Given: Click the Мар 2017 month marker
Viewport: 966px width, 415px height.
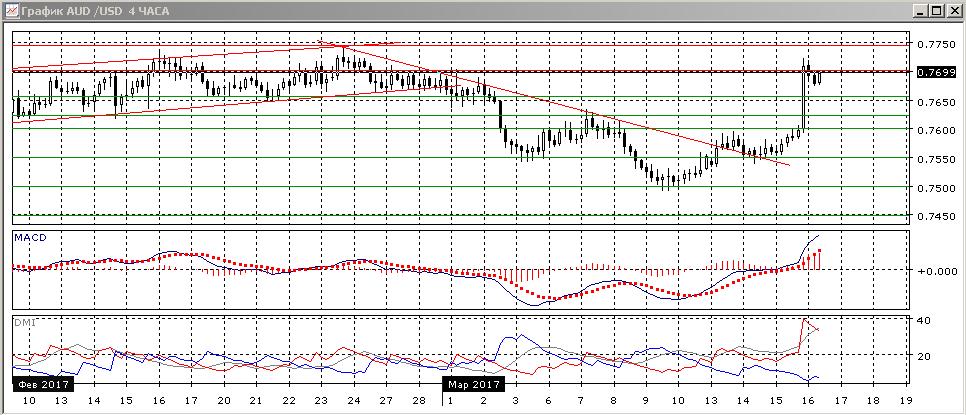Looking at the screenshot, I should [x=474, y=384].
